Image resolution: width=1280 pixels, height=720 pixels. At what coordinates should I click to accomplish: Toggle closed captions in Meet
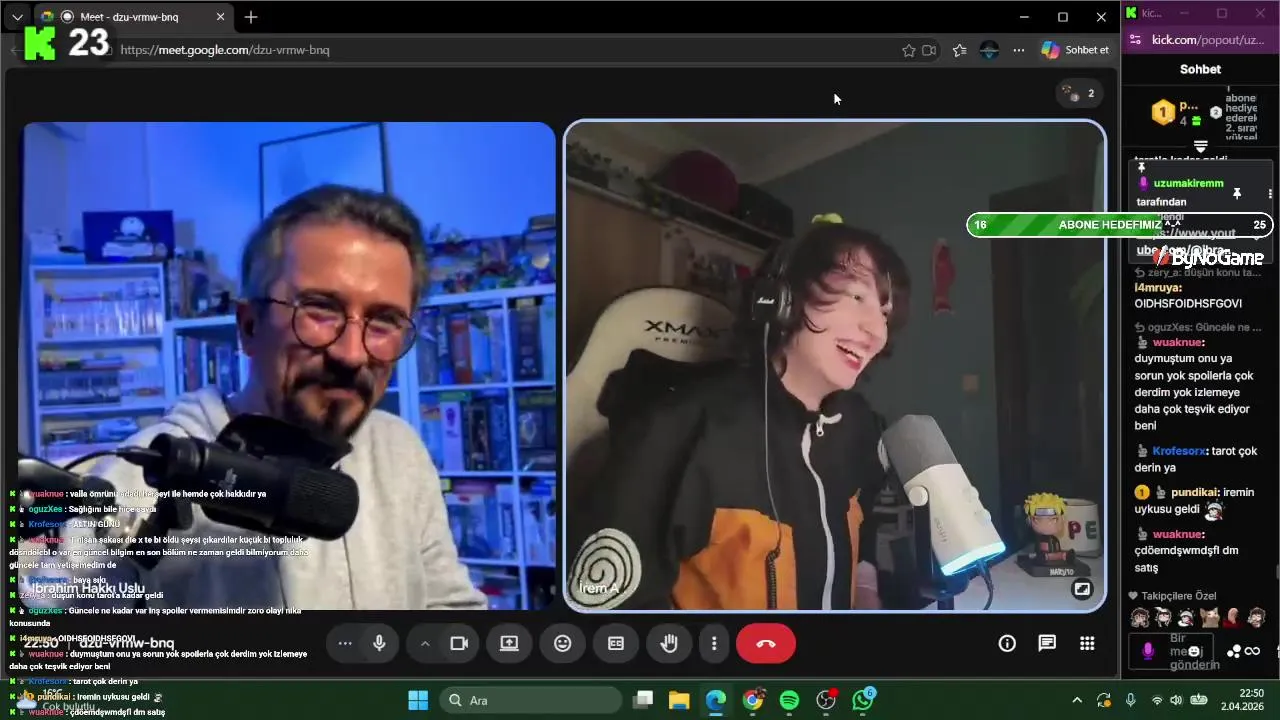click(x=616, y=643)
